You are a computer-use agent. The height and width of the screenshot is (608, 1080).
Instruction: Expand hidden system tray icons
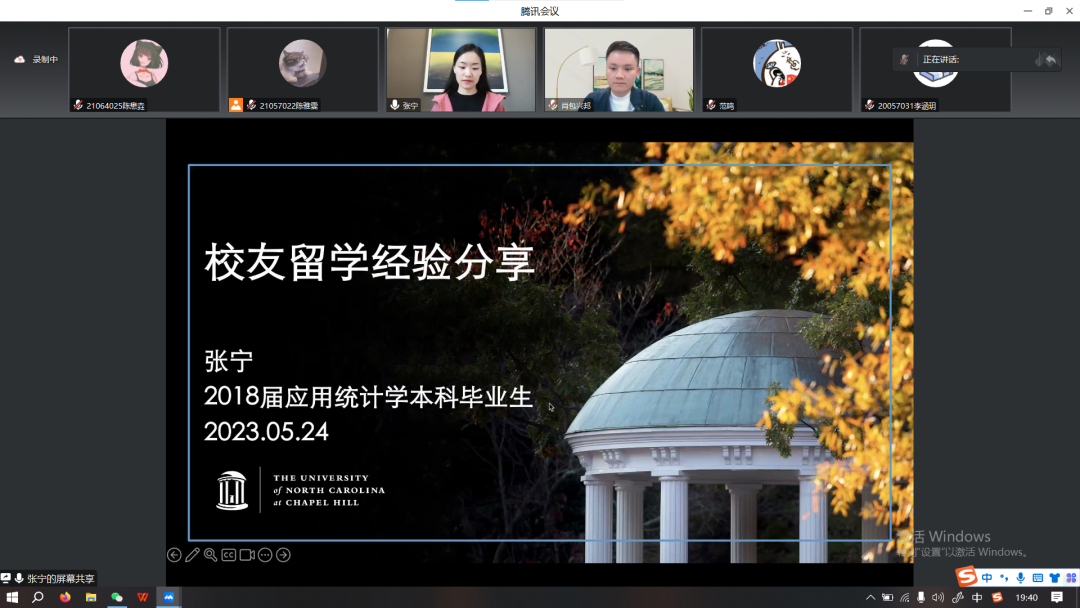point(870,598)
